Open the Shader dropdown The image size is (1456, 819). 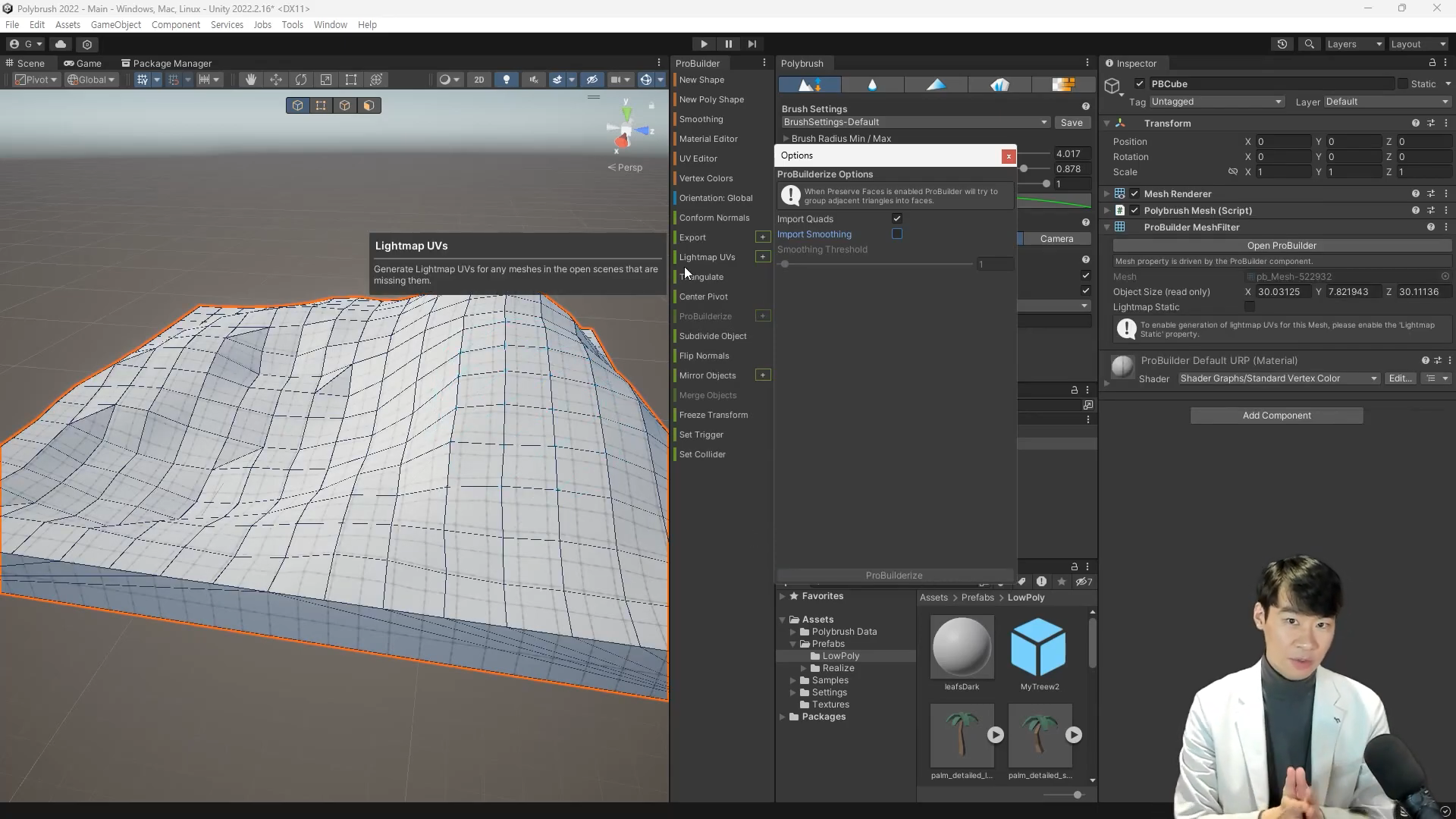(1279, 378)
